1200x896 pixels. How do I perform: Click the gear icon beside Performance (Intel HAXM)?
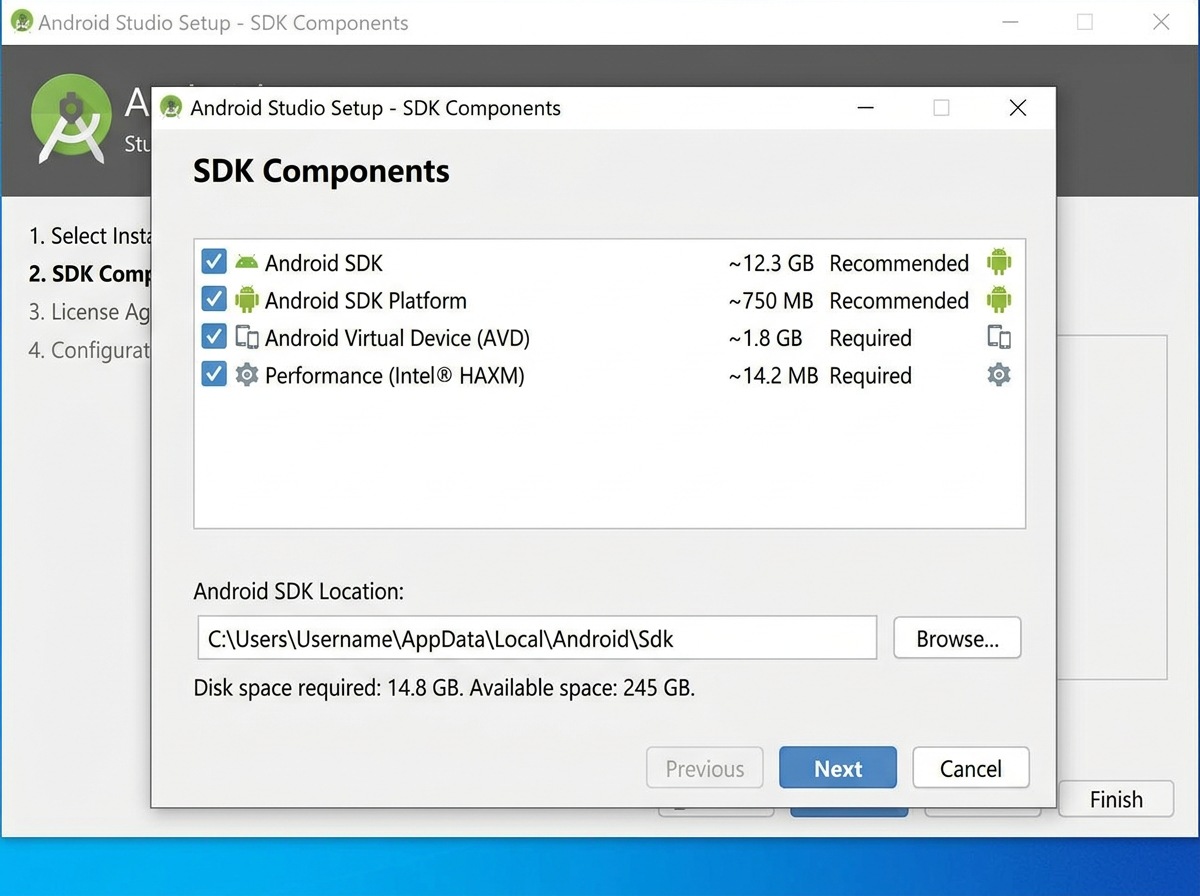[246, 375]
